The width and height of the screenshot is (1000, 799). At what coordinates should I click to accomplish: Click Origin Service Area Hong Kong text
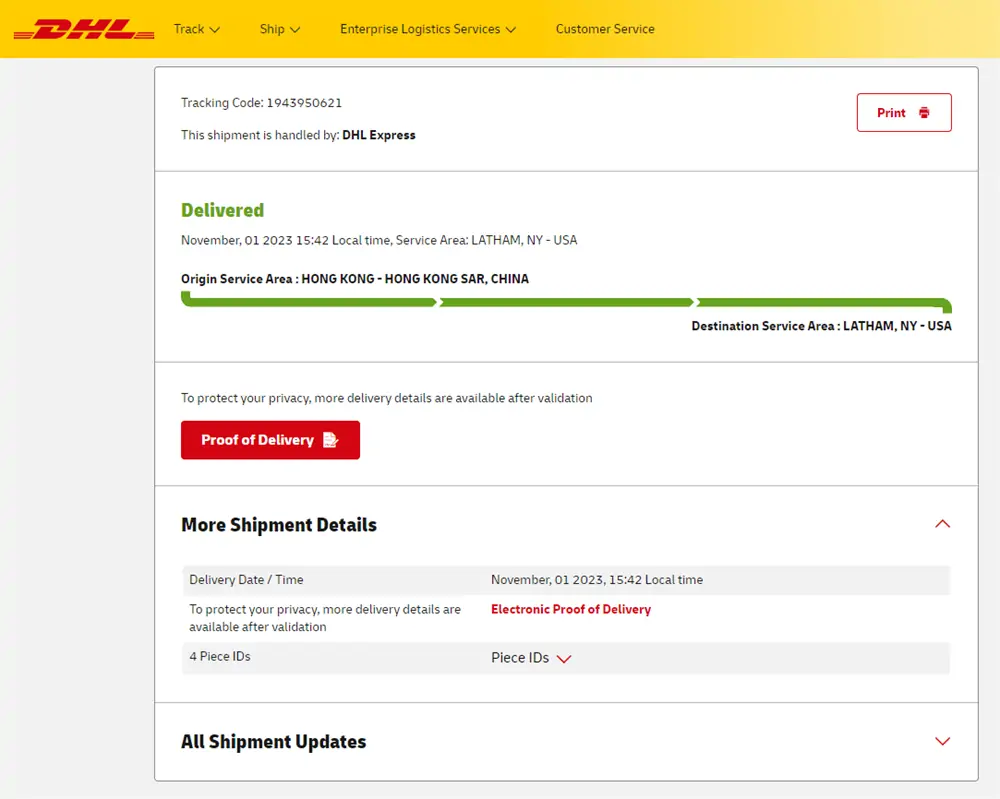(355, 279)
